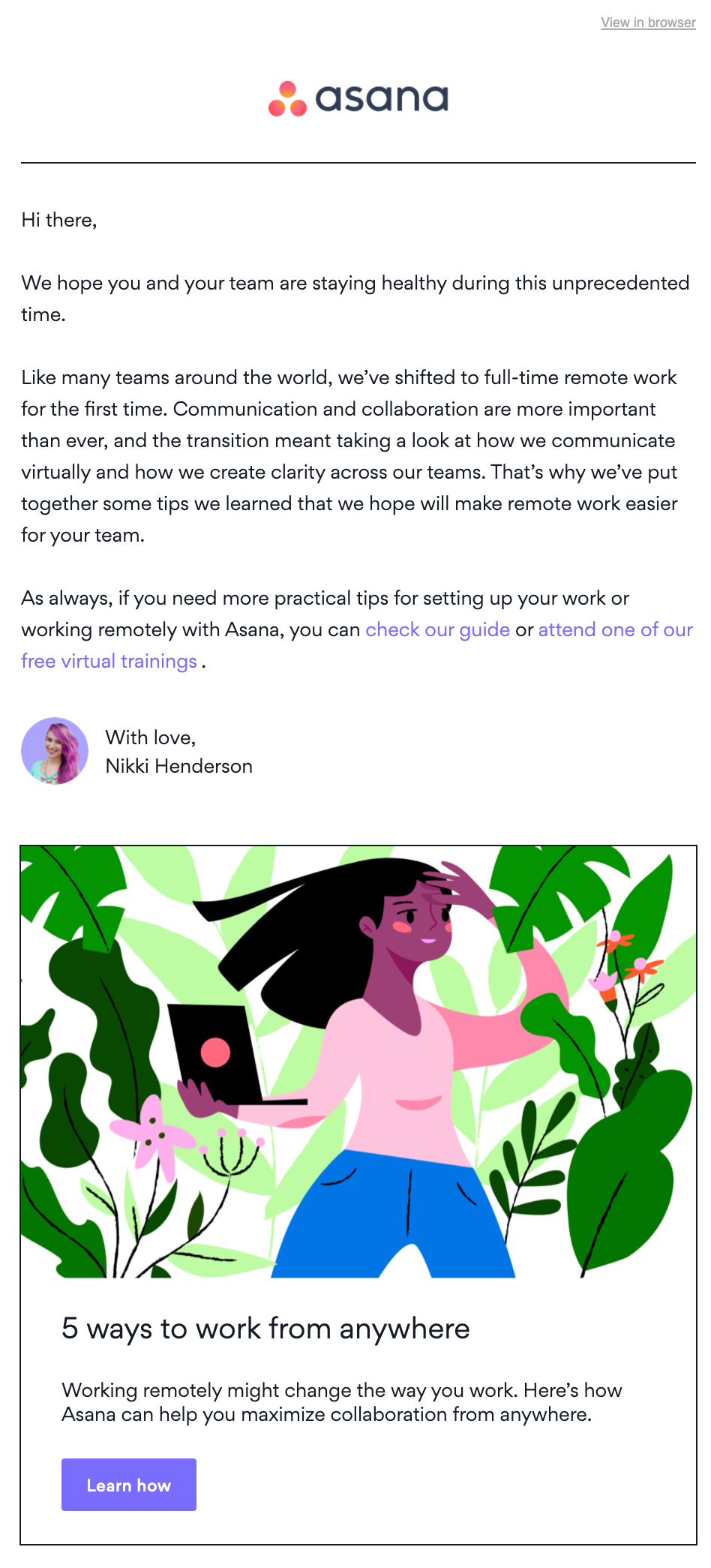Select the "5 ways to work from anywhere" heading
This screenshot has height=1568, width=711.
click(x=265, y=1329)
